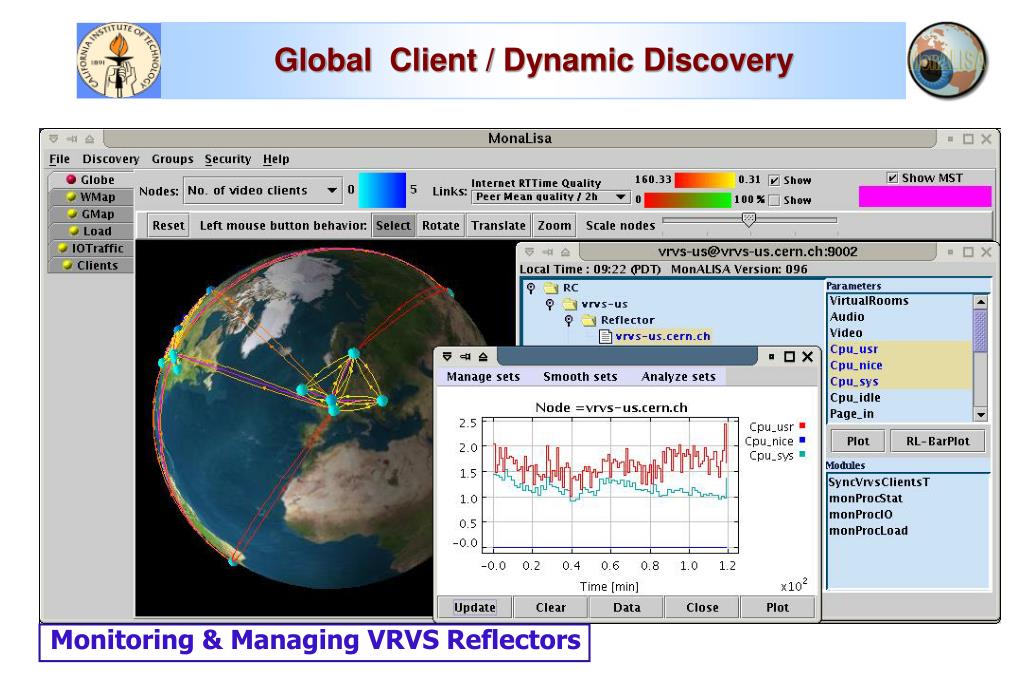
Task: Click Parameters list scroll up arrow
Action: (x=980, y=302)
